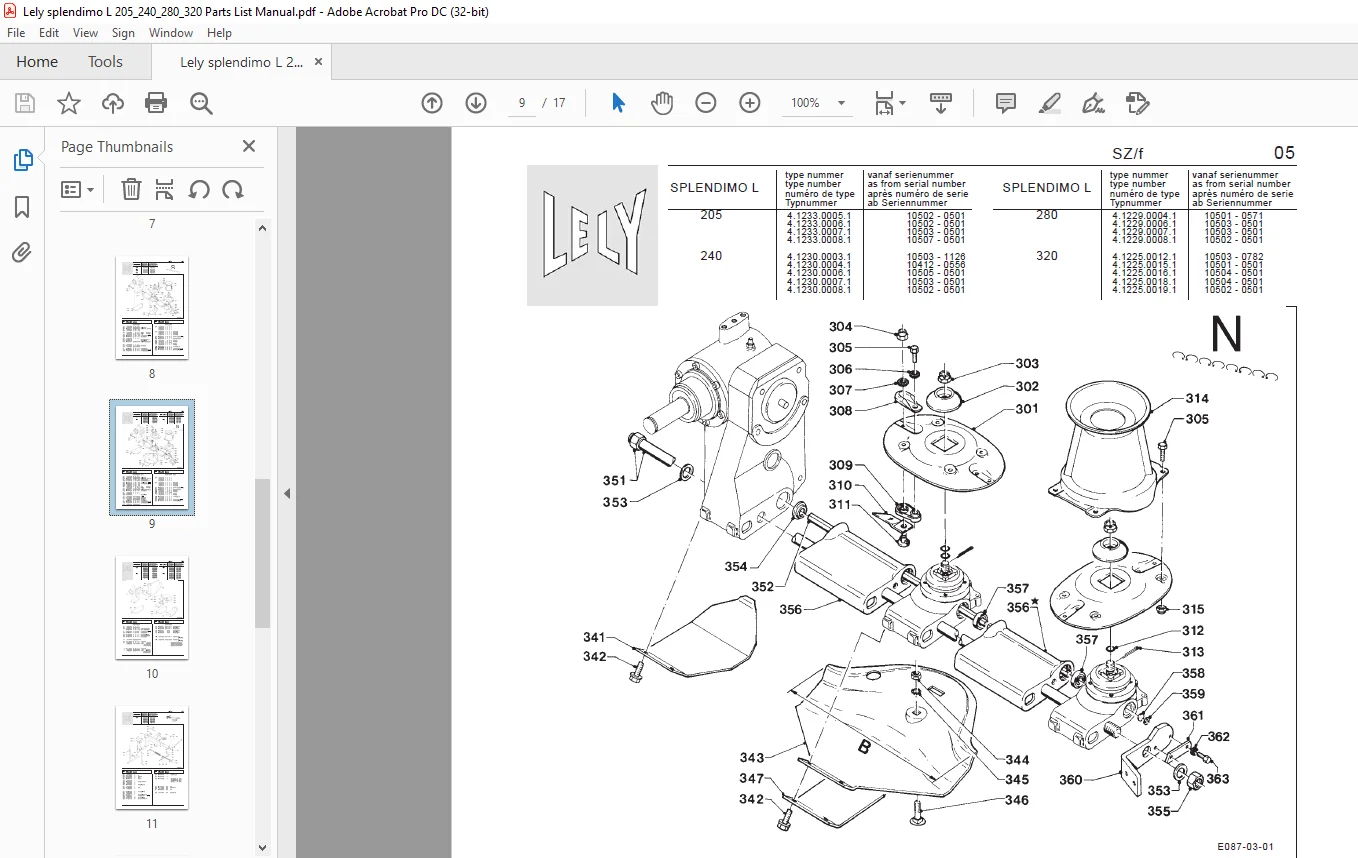Collapse the navigation pane with the arrow
The height and width of the screenshot is (858, 1358).
point(287,493)
